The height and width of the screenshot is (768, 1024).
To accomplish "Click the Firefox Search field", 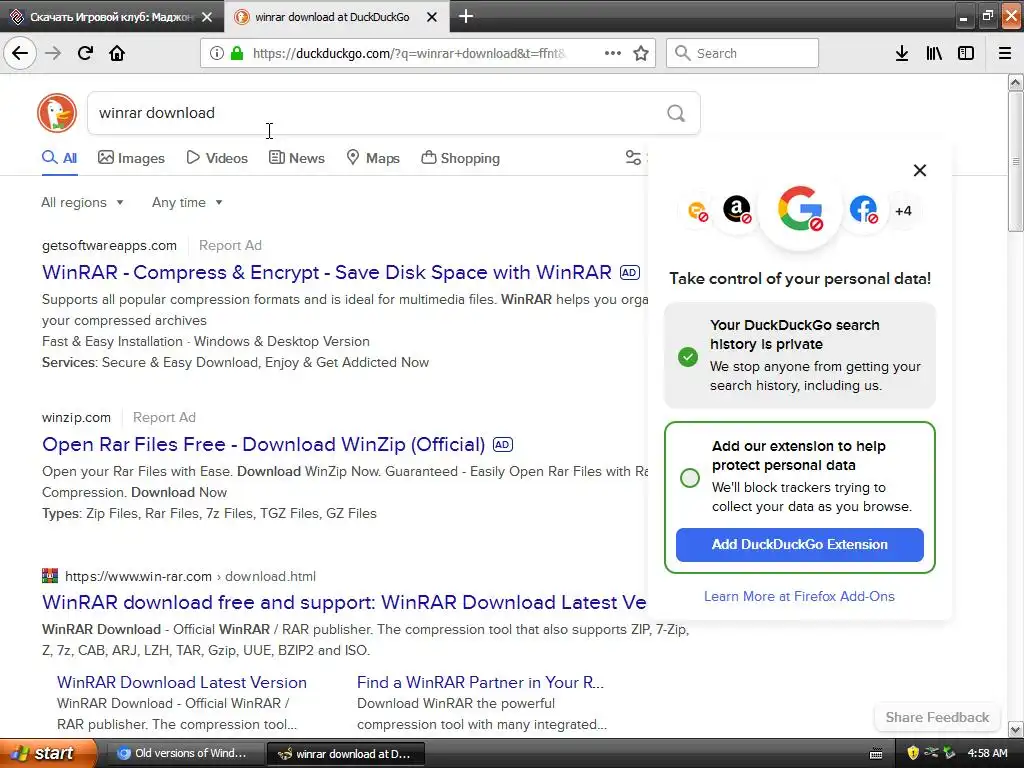I will tap(743, 53).
